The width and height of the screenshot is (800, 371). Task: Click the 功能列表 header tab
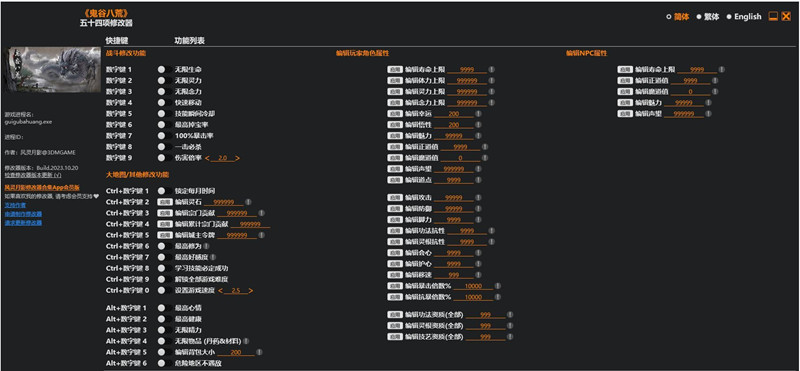189,40
